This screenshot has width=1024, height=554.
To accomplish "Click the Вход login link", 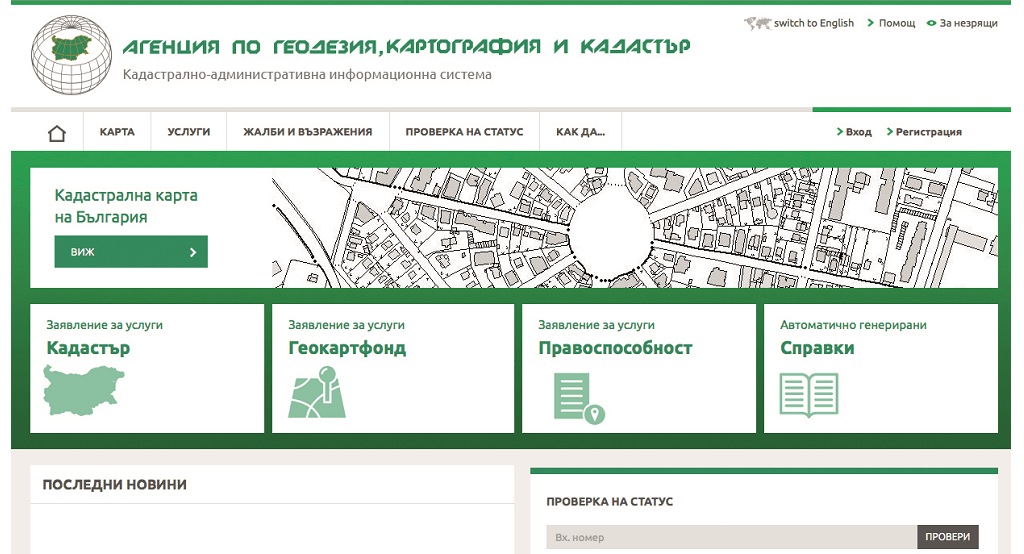I will point(858,132).
